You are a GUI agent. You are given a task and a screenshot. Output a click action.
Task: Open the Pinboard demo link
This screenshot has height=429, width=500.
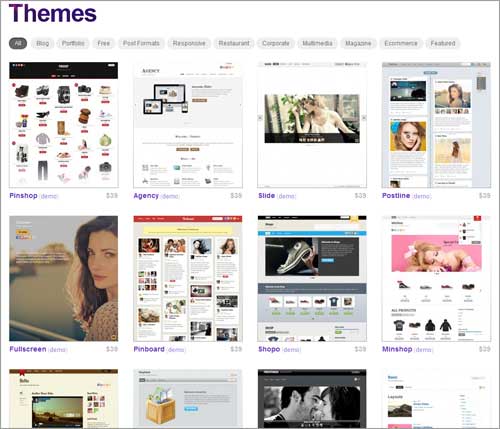point(176,350)
